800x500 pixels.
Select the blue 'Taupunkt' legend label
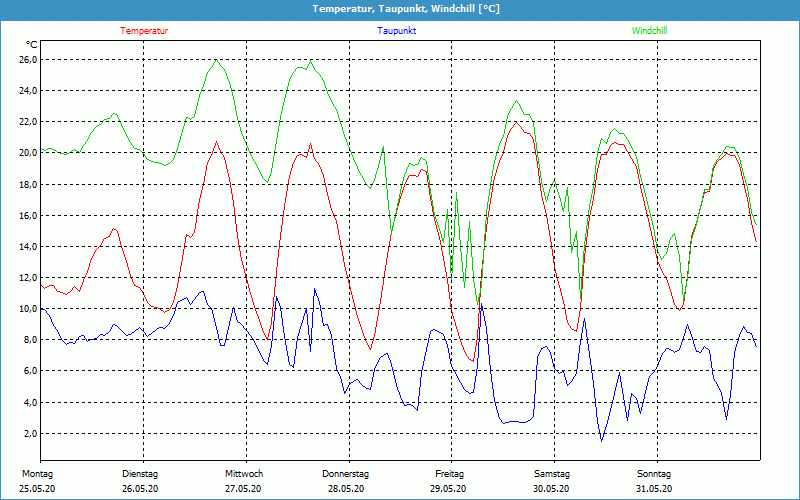(396, 31)
